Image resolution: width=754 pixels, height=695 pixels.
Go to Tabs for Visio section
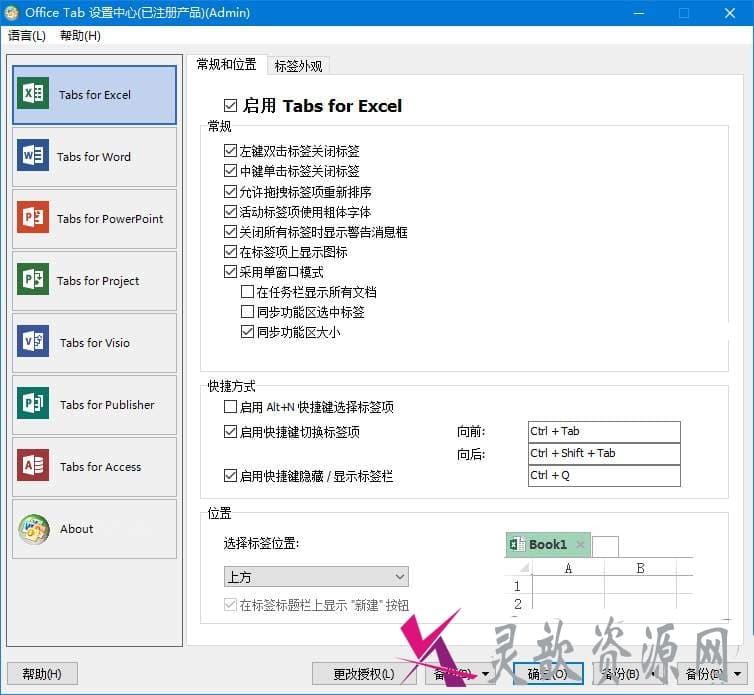click(94, 343)
